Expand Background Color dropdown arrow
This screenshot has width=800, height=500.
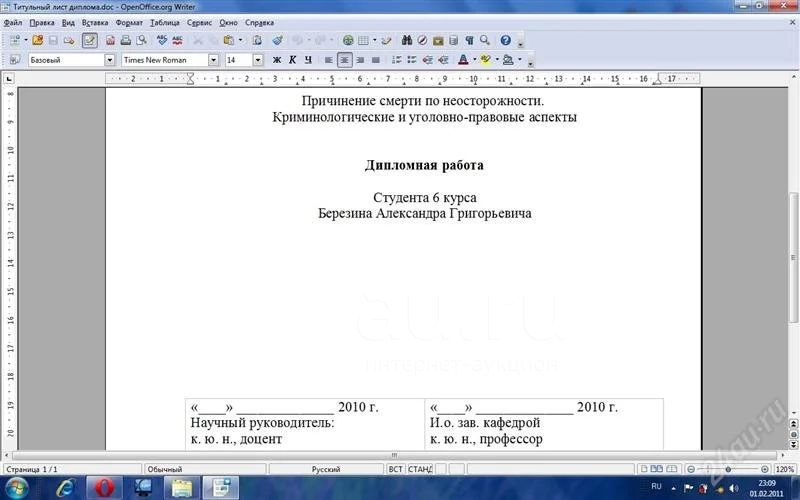point(519,60)
